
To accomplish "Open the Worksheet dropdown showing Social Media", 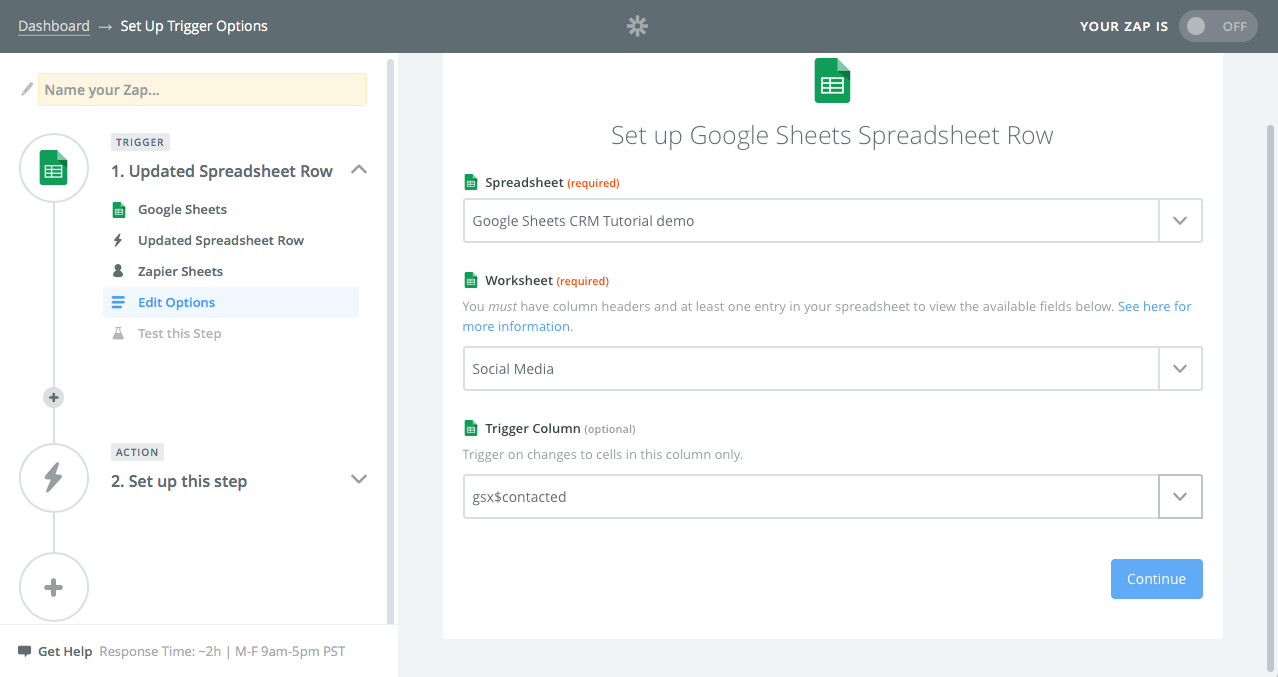I will click(832, 369).
